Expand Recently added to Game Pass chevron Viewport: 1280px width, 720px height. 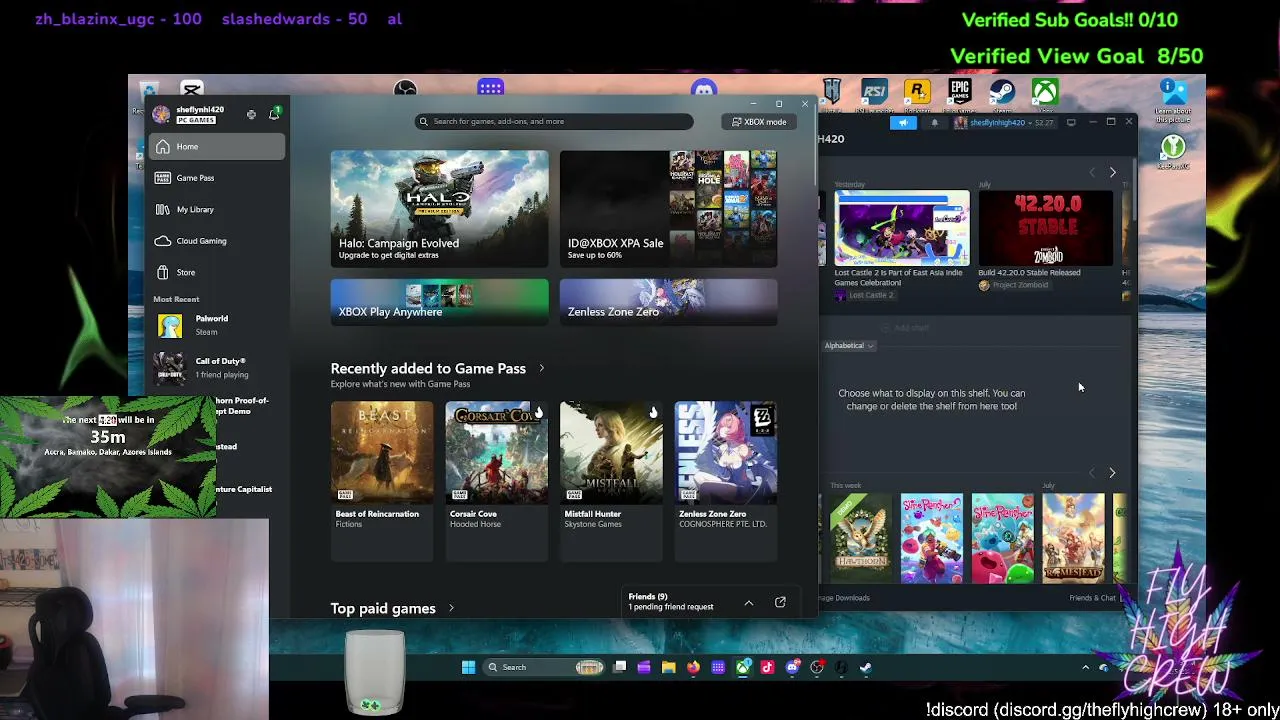click(542, 368)
